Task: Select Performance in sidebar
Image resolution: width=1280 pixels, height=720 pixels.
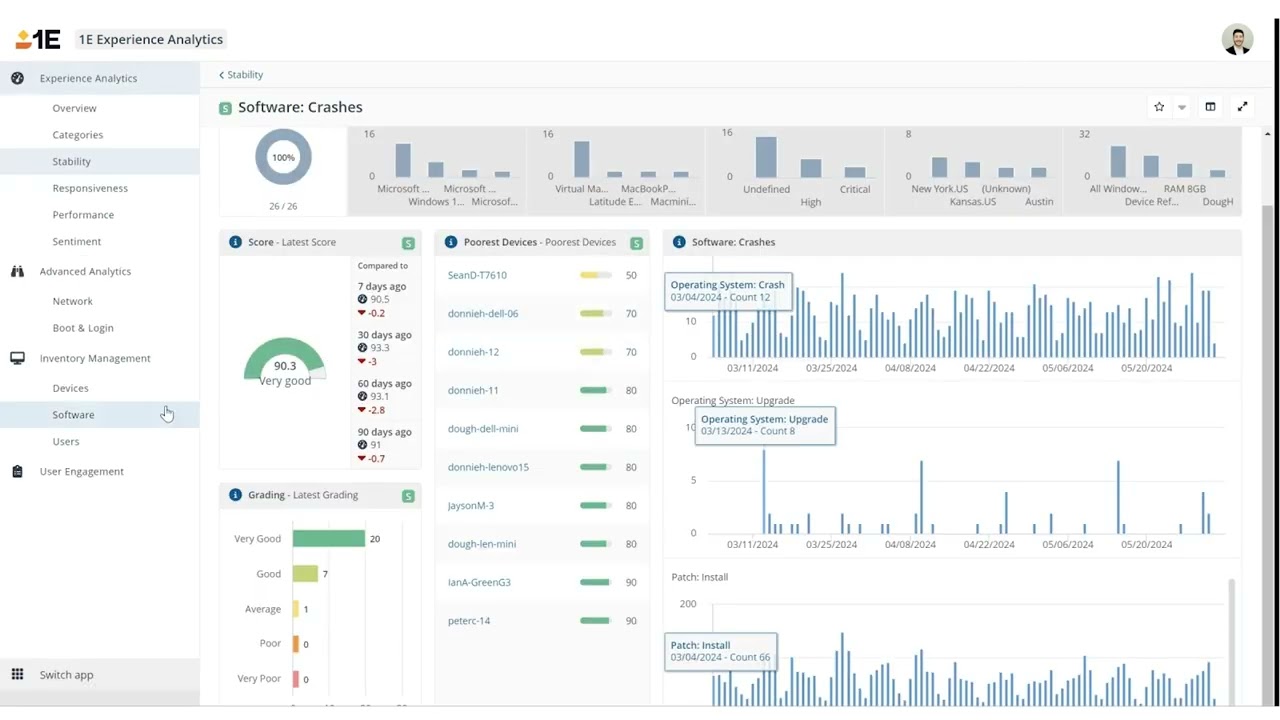Action: (83, 215)
